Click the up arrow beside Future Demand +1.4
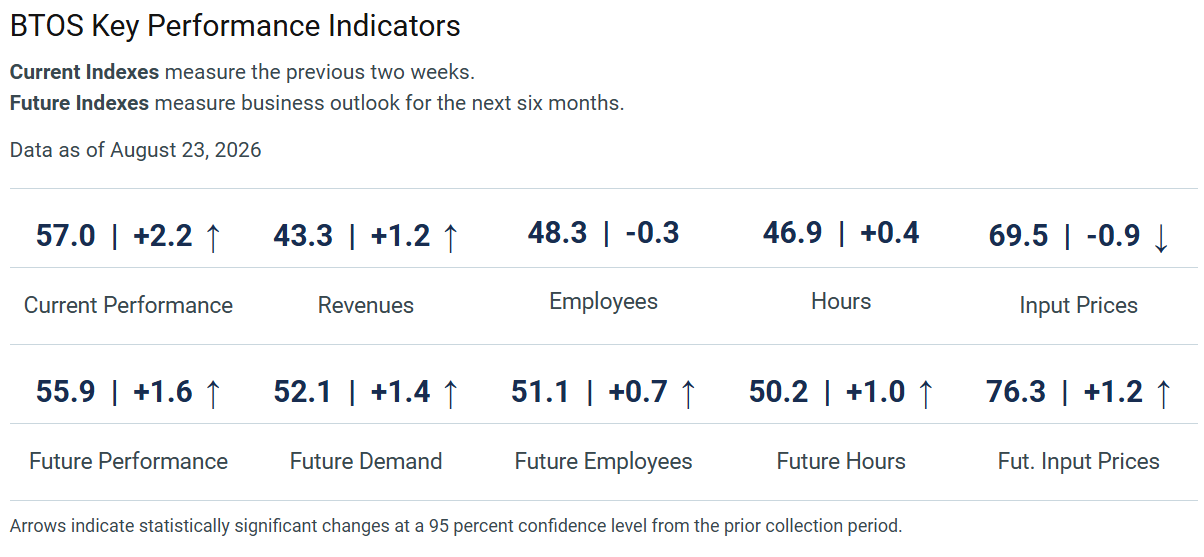The width and height of the screenshot is (1204, 557). click(450, 393)
